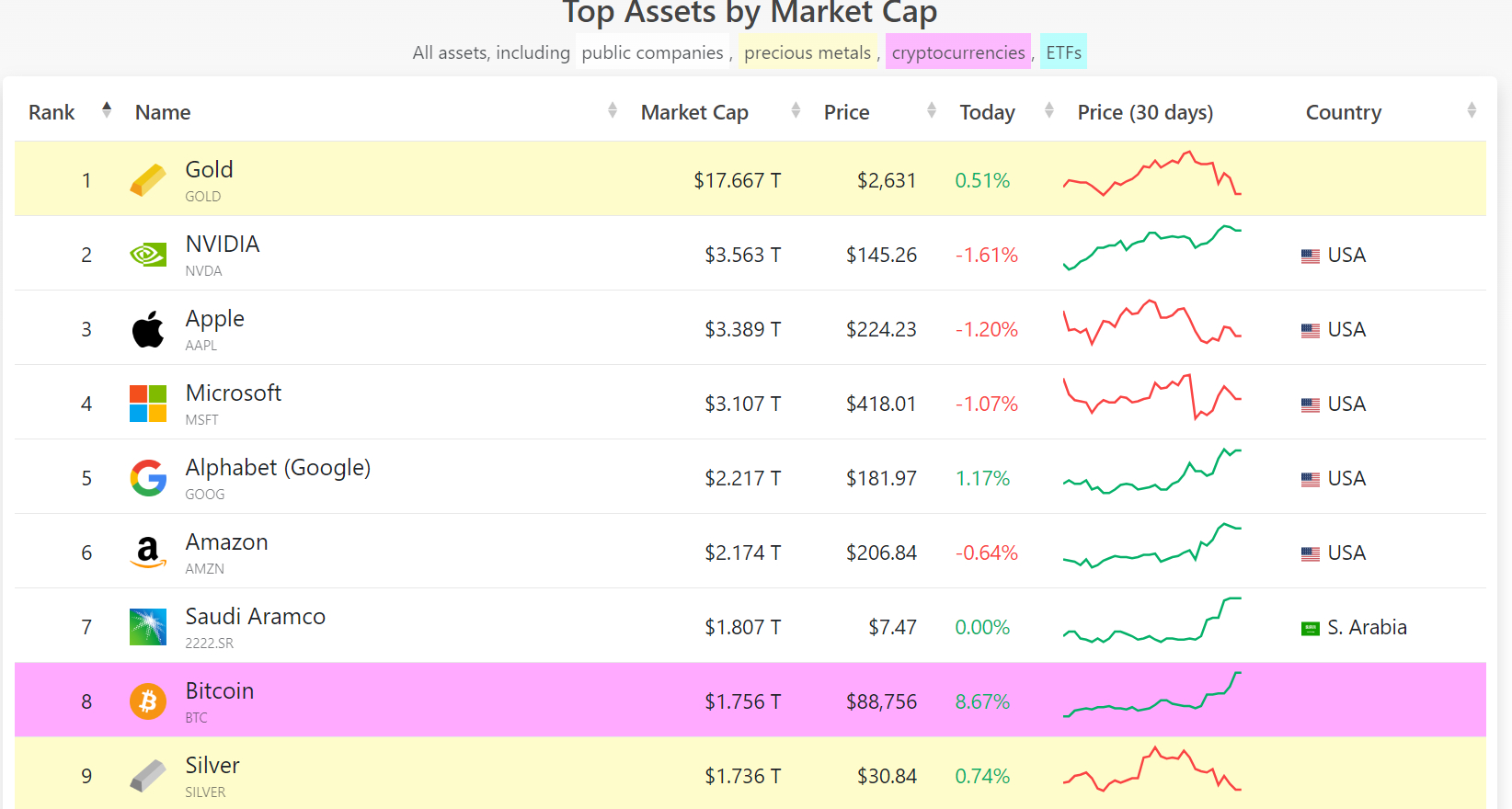Screen dimensions: 1512x809
Task: Click the USA flag in Apple row
Action: [x=1311, y=331]
